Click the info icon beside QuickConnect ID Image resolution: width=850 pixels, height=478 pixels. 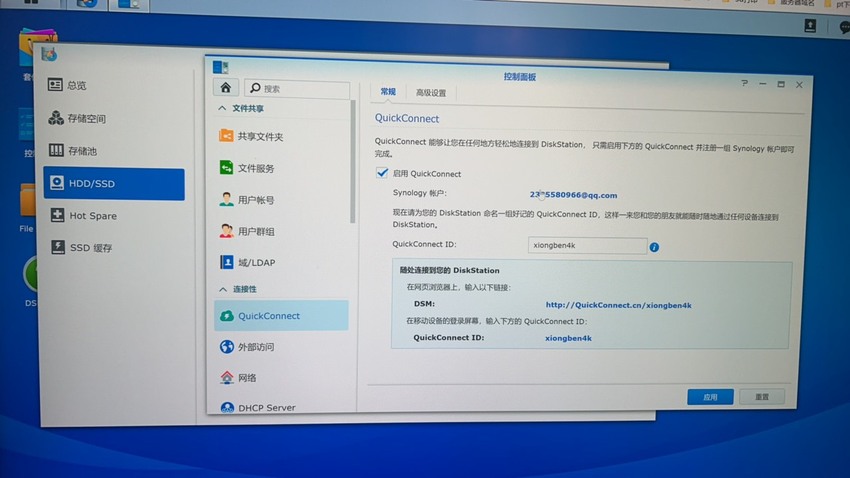[x=654, y=247]
